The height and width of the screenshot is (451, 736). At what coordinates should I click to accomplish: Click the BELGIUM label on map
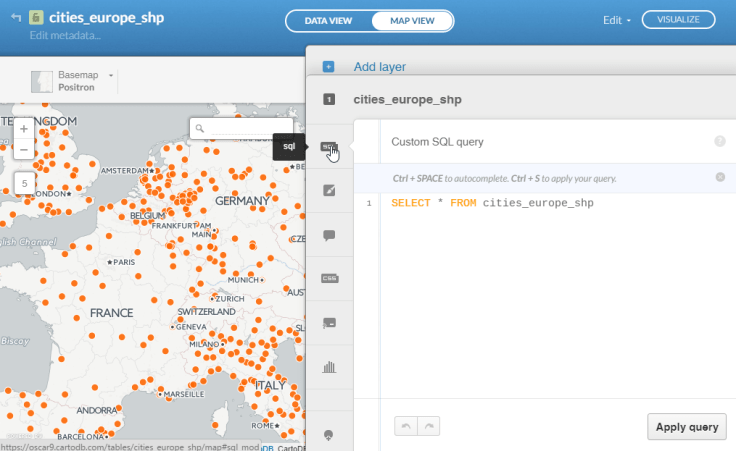click(147, 215)
